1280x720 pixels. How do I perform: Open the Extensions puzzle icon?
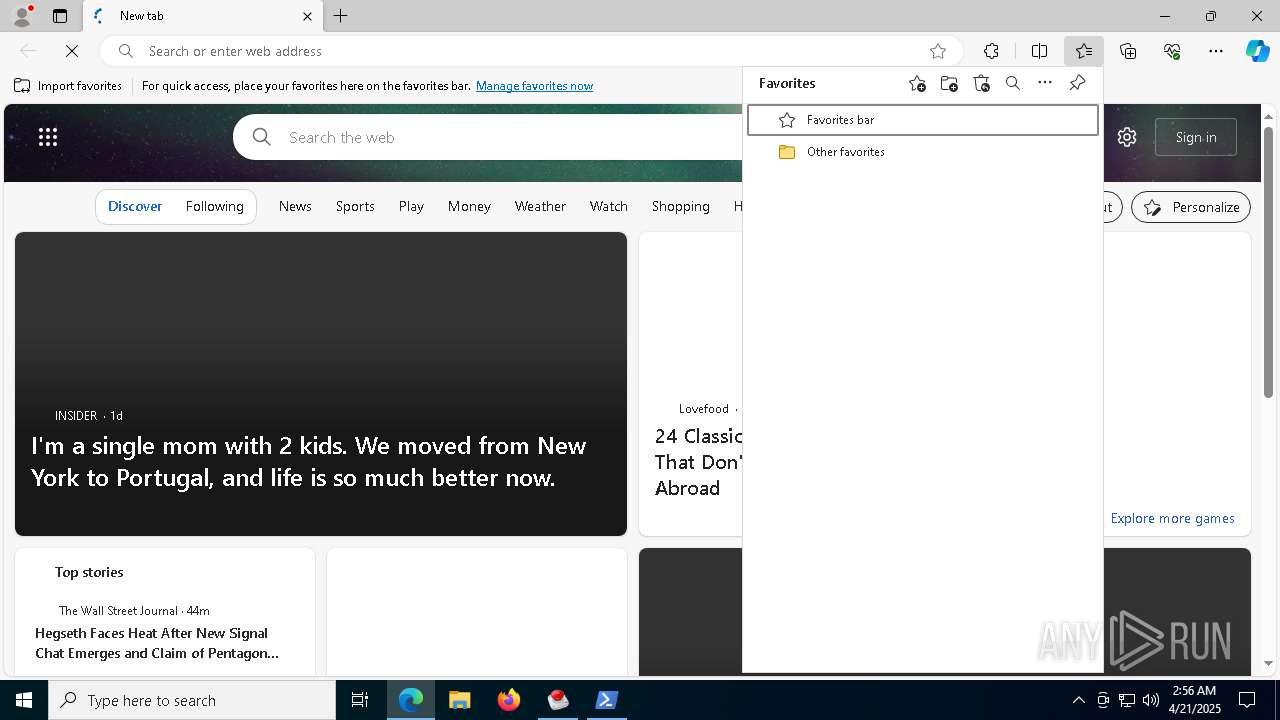[x=991, y=51]
